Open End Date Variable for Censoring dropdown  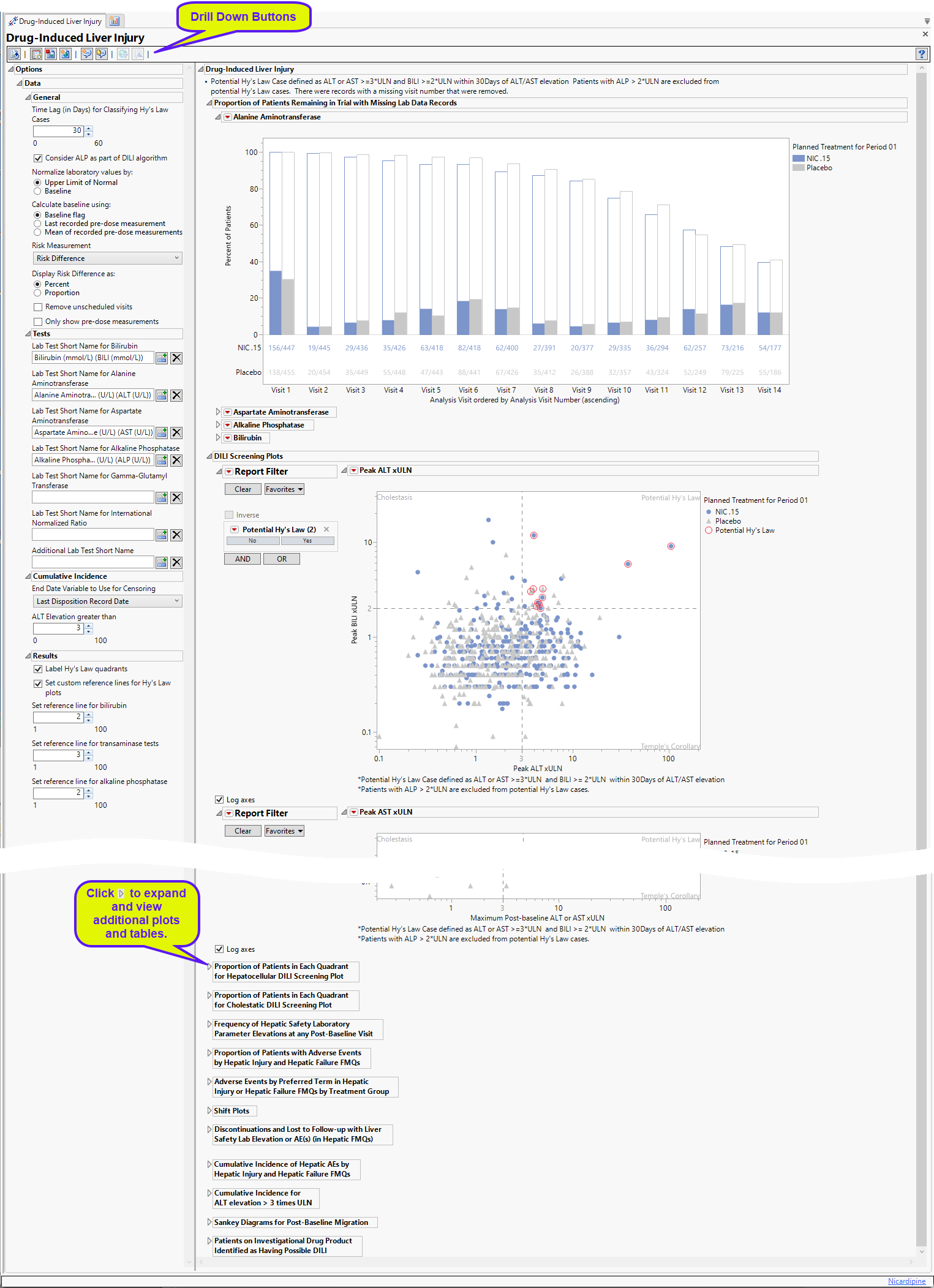point(107,601)
